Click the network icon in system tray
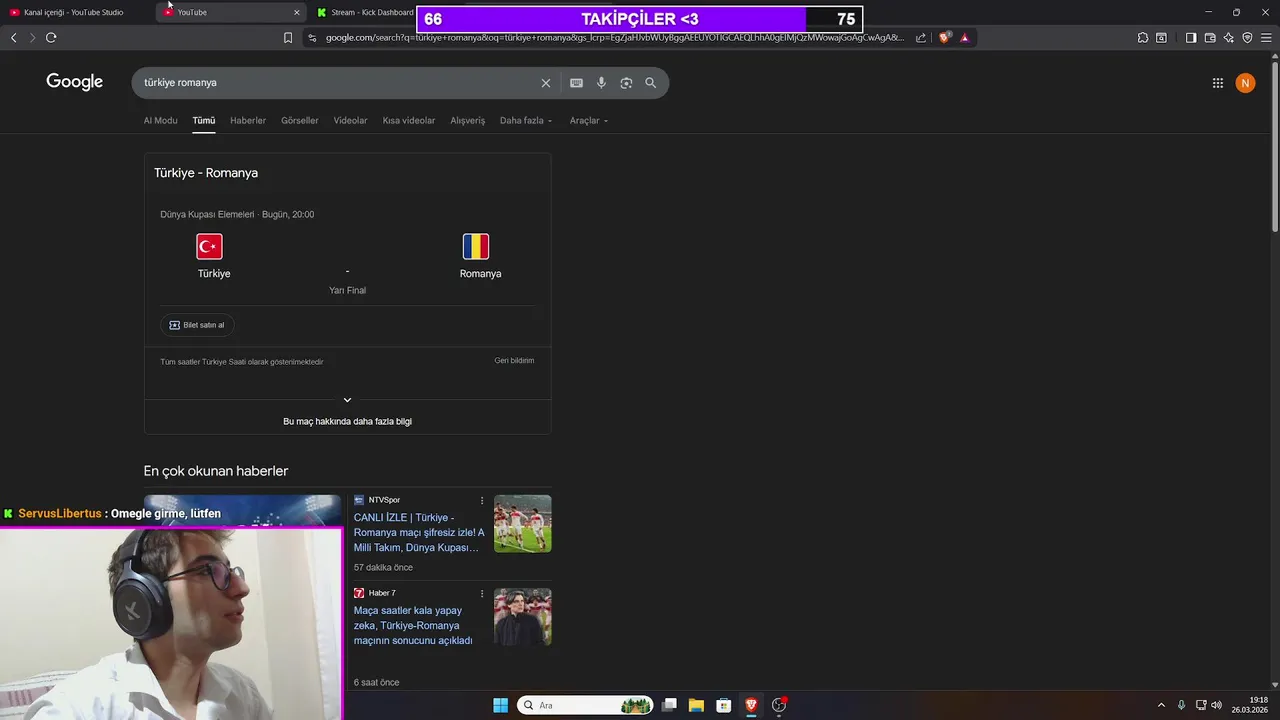The image size is (1280, 720). [x=1201, y=705]
